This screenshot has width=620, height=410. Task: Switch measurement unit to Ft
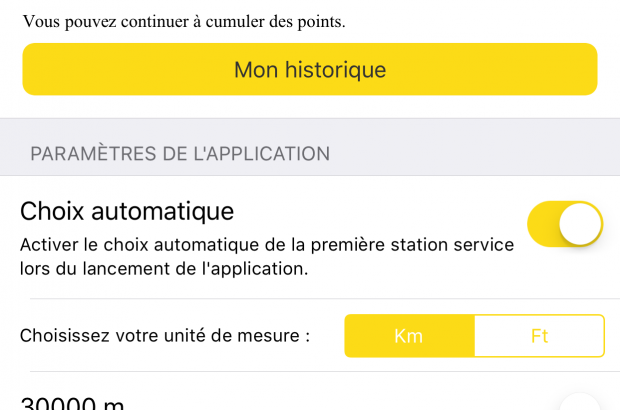coord(539,336)
